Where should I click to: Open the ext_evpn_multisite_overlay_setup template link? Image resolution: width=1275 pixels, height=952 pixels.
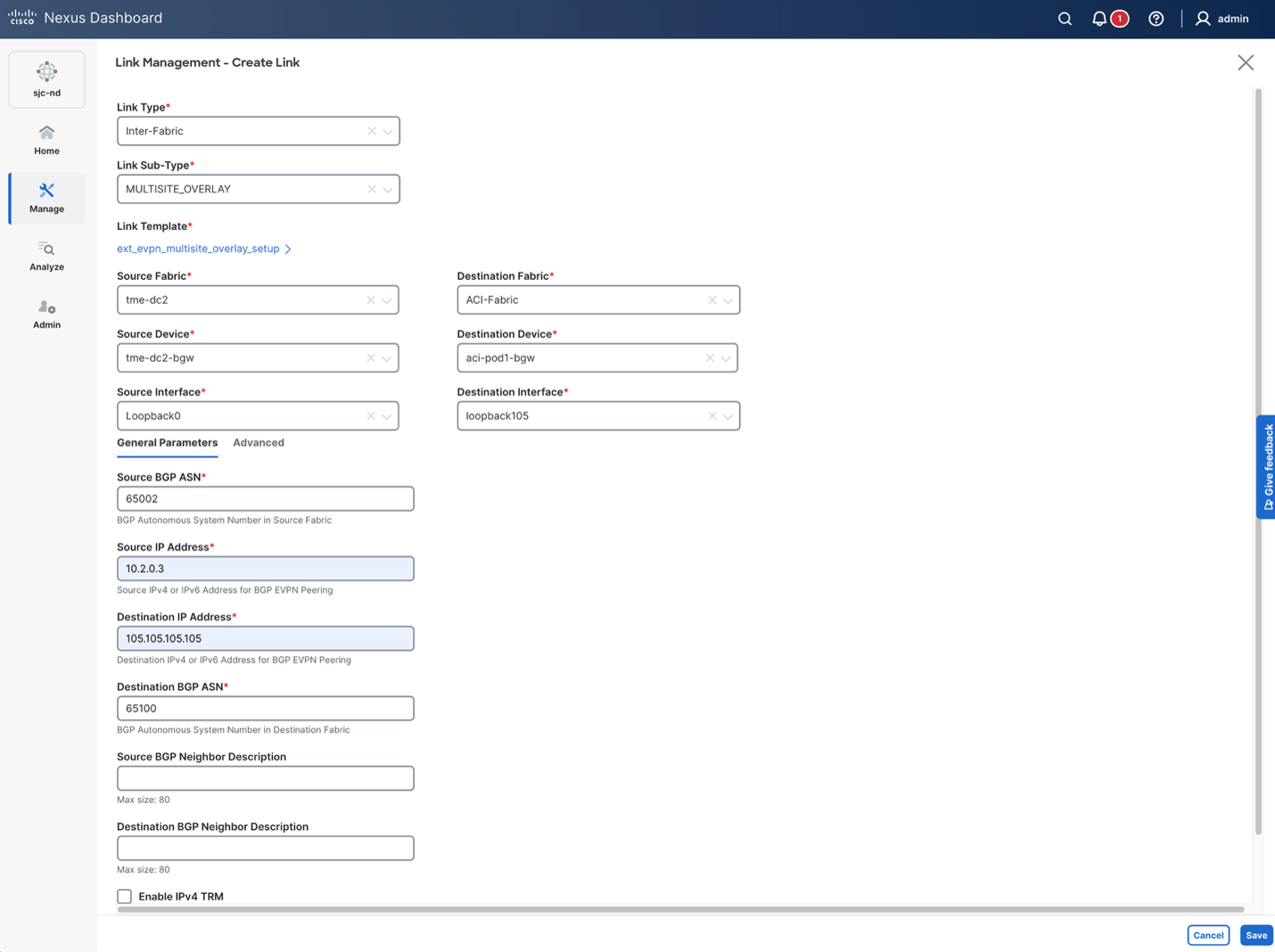(x=198, y=249)
